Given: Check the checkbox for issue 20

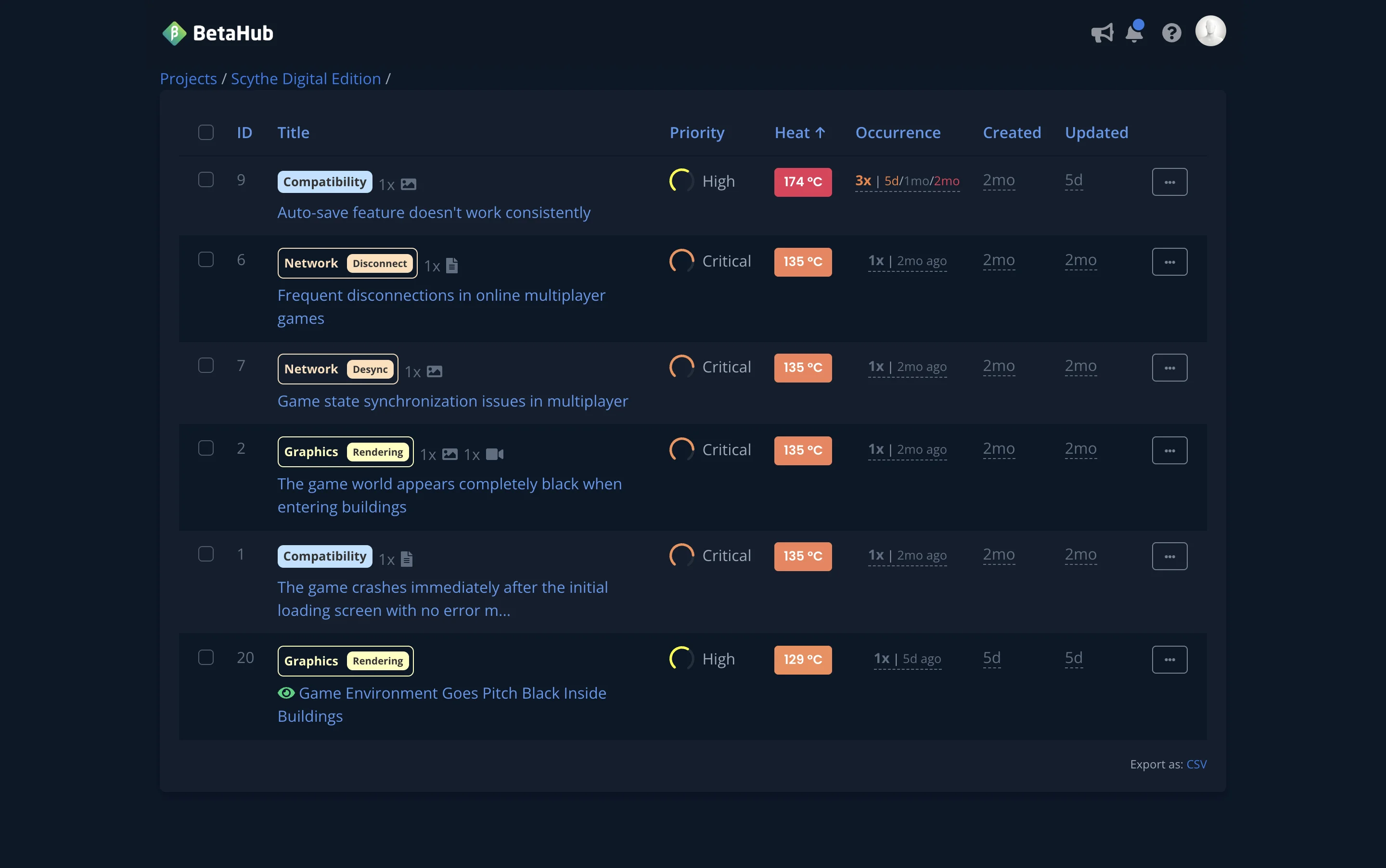Looking at the screenshot, I should click(205, 657).
